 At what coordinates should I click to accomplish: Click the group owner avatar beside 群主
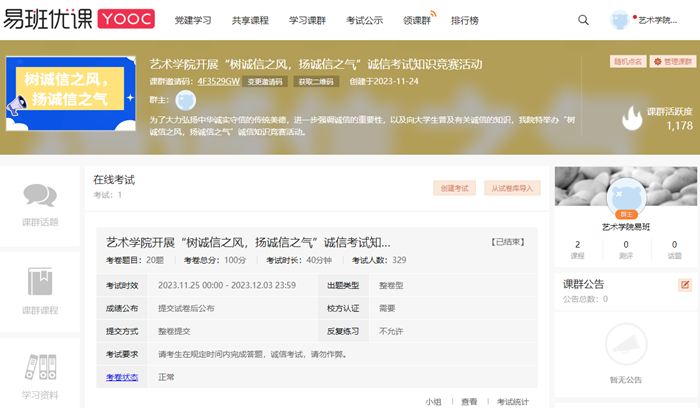185,100
